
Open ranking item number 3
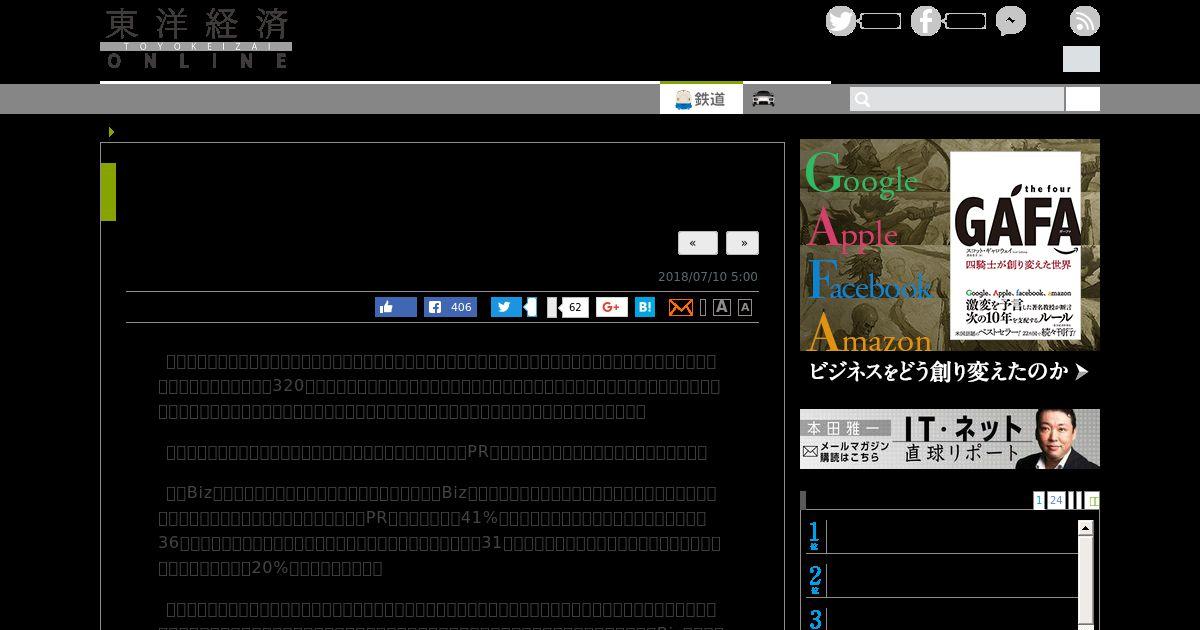point(940,618)
